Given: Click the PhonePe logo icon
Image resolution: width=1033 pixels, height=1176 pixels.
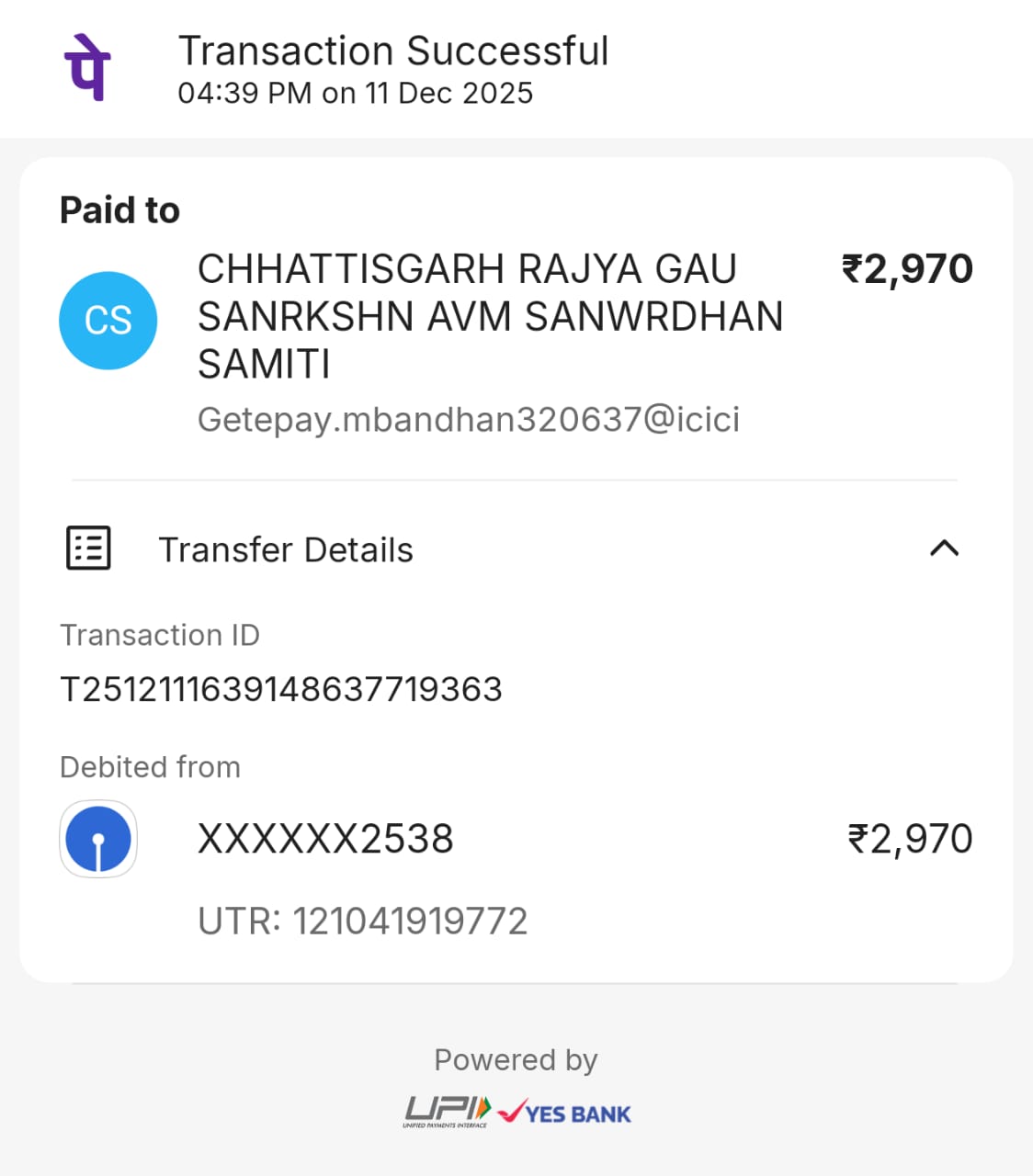Looking at the screenshot, I should (x=87, y=67).
